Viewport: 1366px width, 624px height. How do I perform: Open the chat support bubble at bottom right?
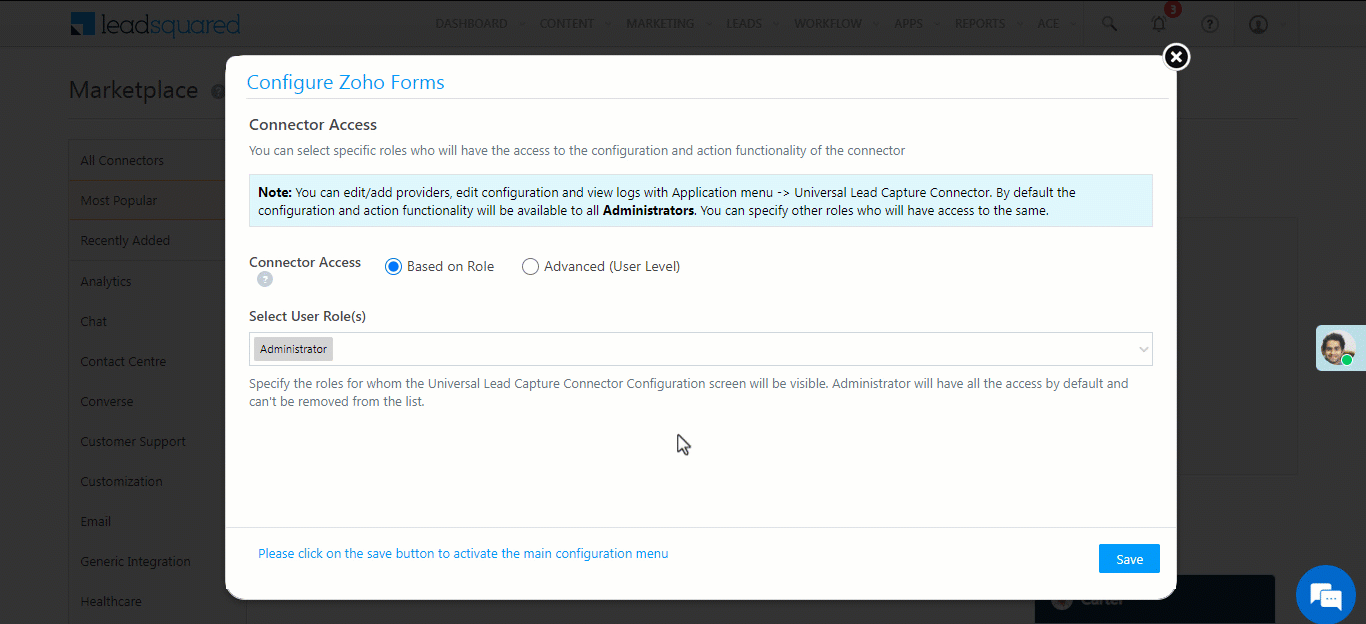coord(1325,595)
